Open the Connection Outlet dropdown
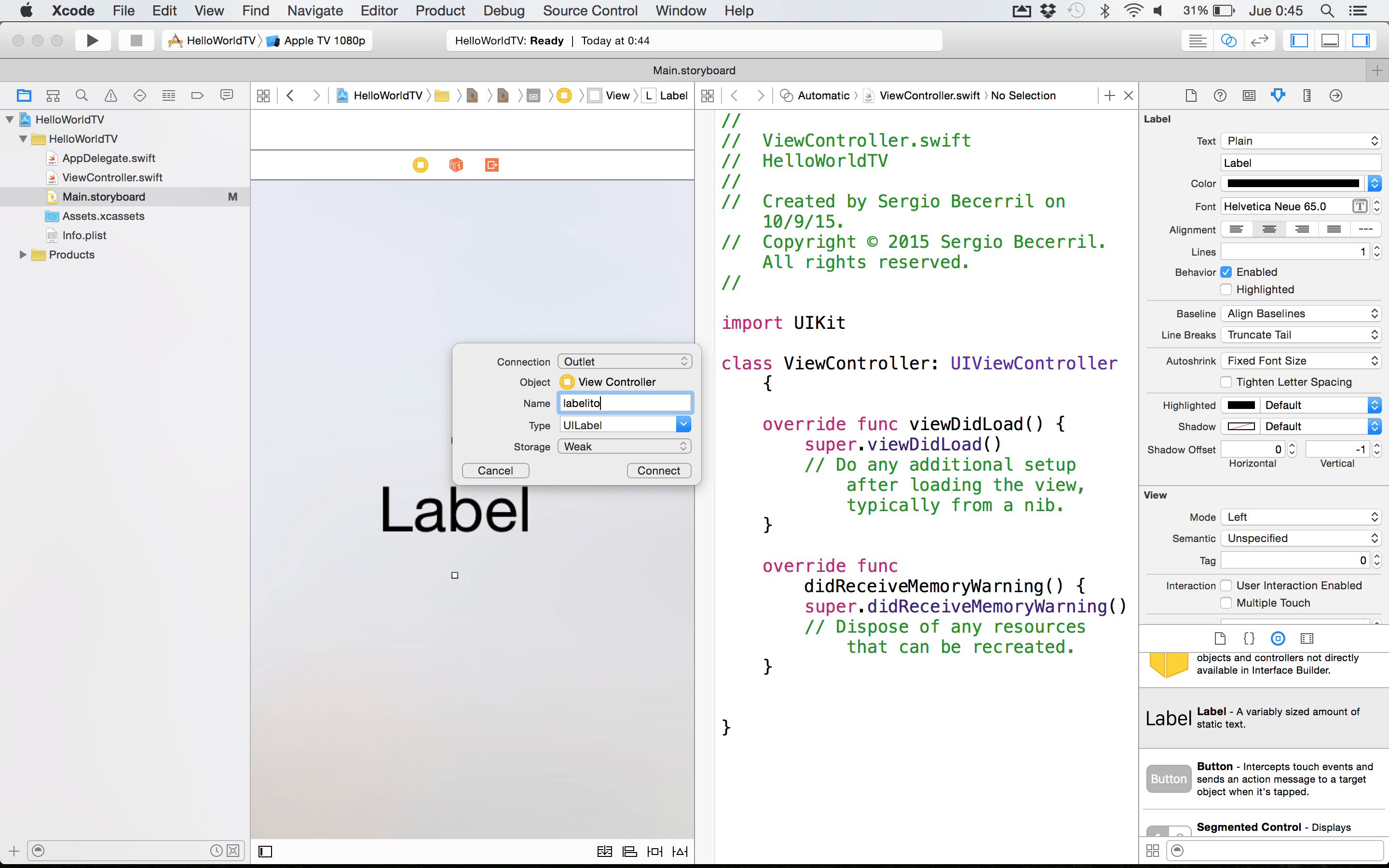 pos(625,362)
